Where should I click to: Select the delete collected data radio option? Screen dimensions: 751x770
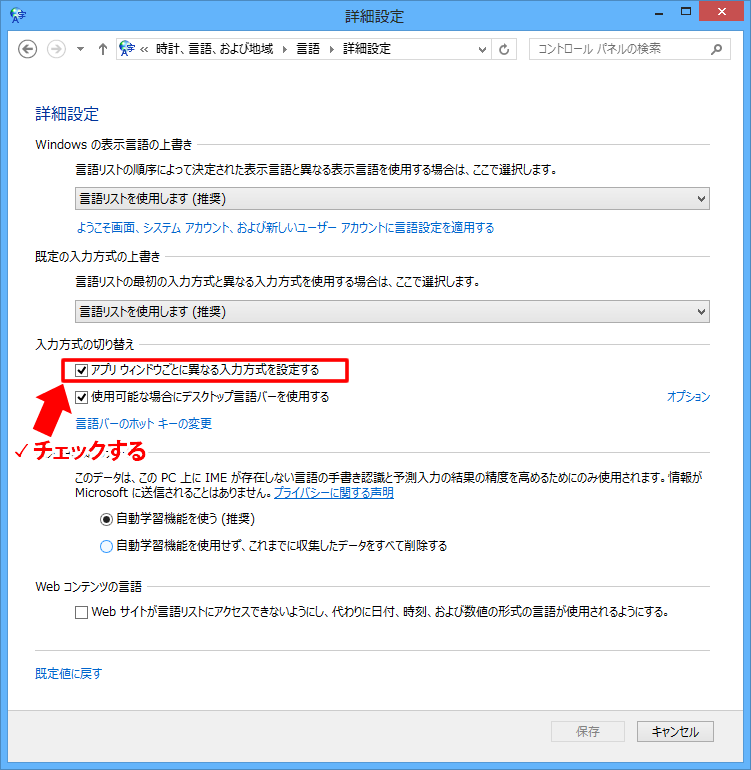pyautogui.click(x=106, y=546)
